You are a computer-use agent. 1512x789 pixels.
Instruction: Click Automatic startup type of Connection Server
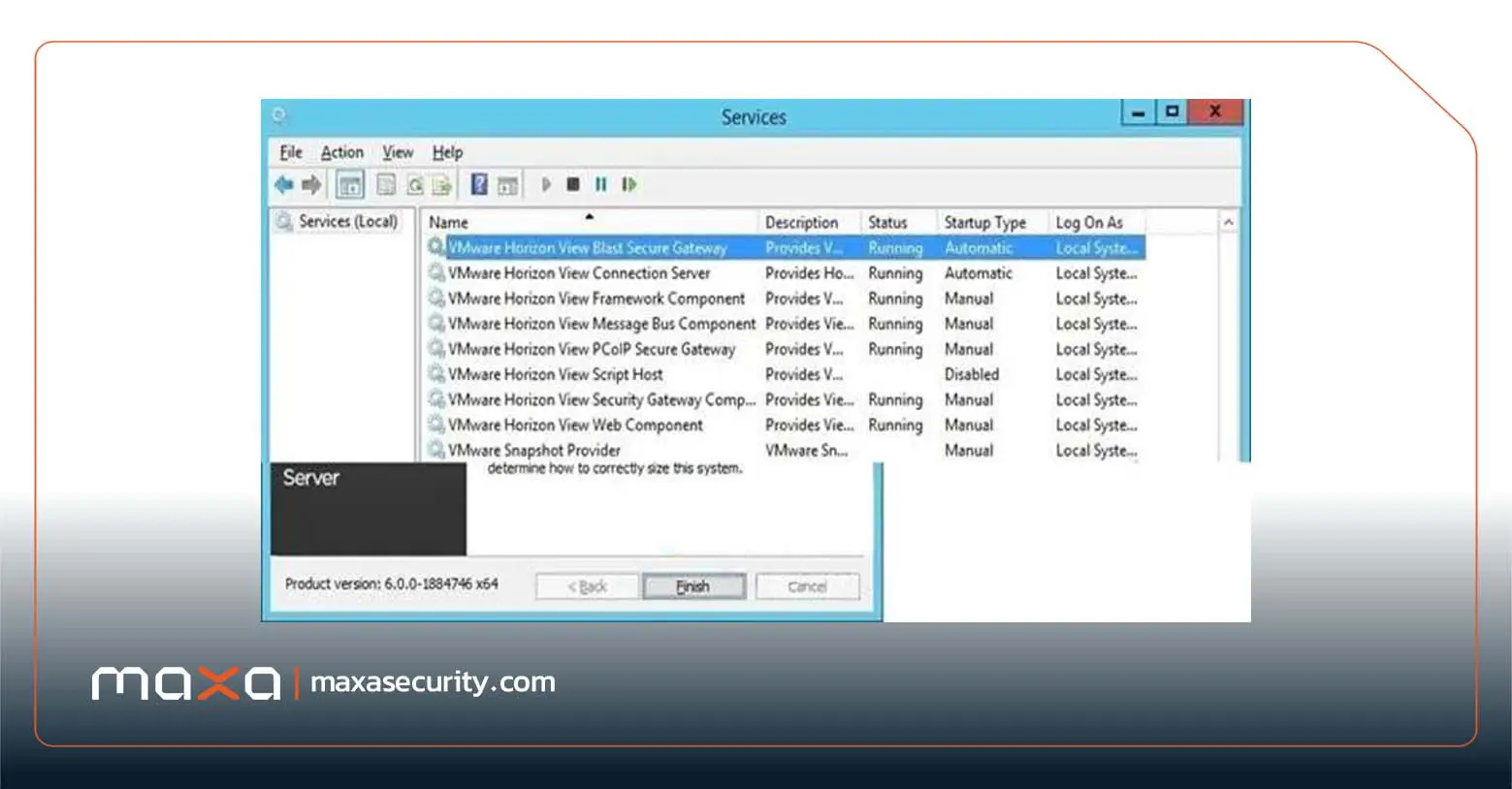click(x=979, y=272)
